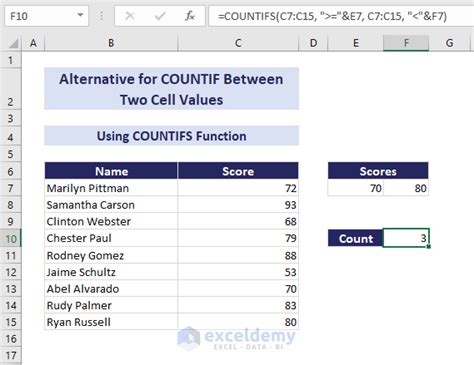This screenshot has height=365, width=474.
Task: Select row 5 header
Action: pos(11,154)
